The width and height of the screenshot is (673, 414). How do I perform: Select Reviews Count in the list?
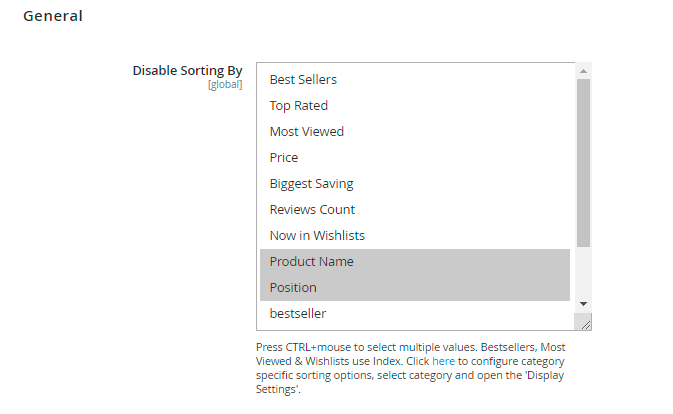point(312,210)
